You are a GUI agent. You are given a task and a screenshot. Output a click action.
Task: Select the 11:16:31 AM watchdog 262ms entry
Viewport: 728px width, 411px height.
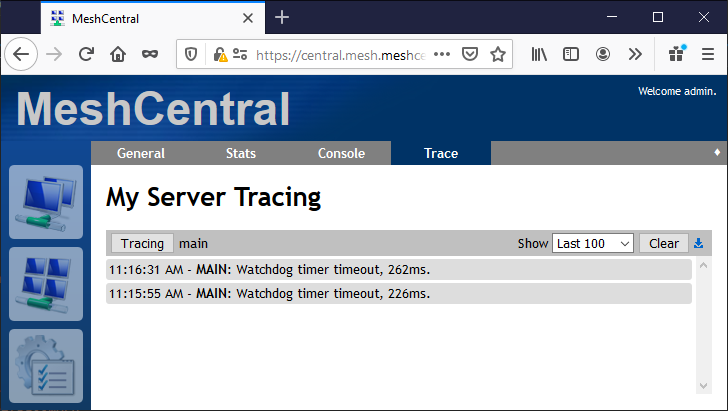399,269
